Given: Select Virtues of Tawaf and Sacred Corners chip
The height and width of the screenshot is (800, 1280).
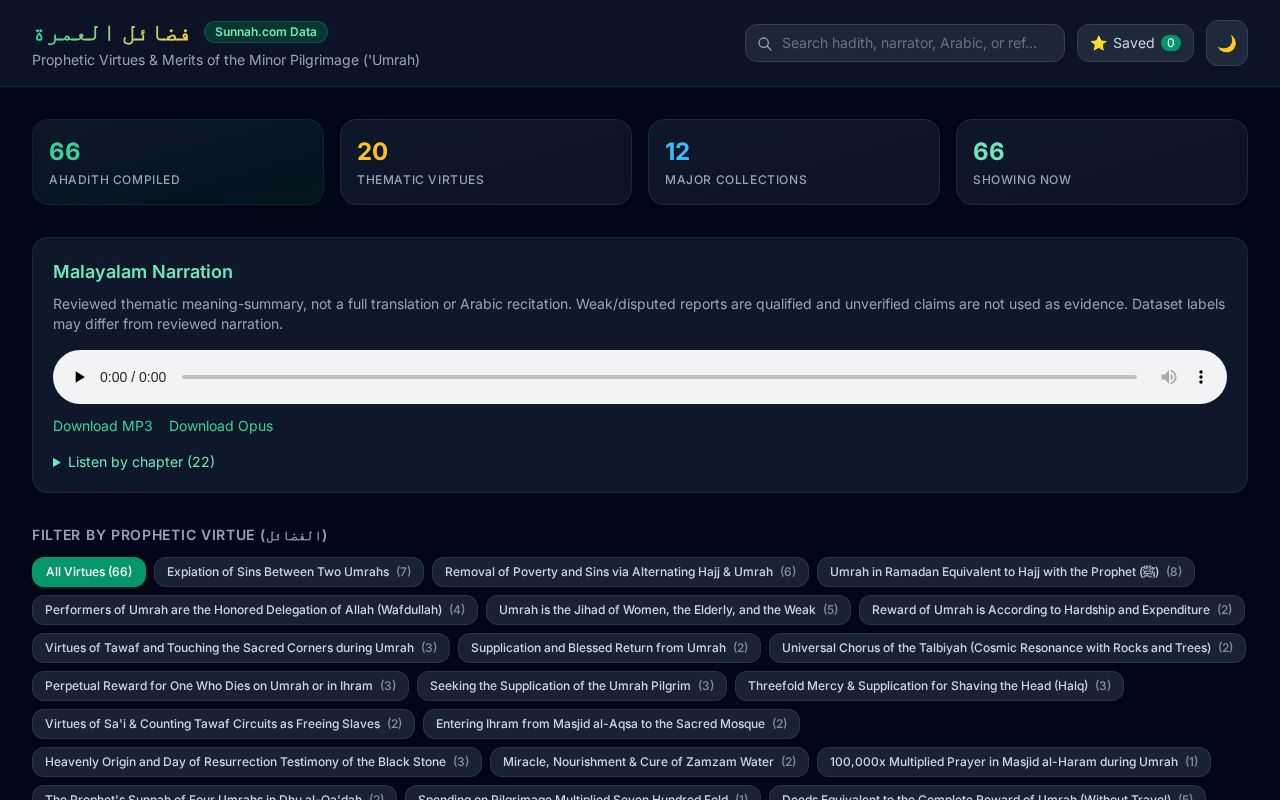Looking at the screenshot, I should point(241,648).
